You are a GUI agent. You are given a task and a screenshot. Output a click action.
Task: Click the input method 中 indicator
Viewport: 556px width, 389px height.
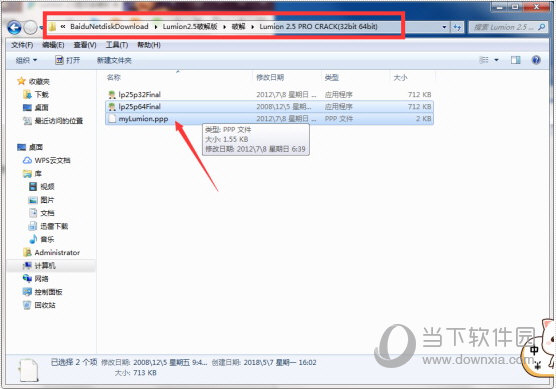tap(534, 350)
